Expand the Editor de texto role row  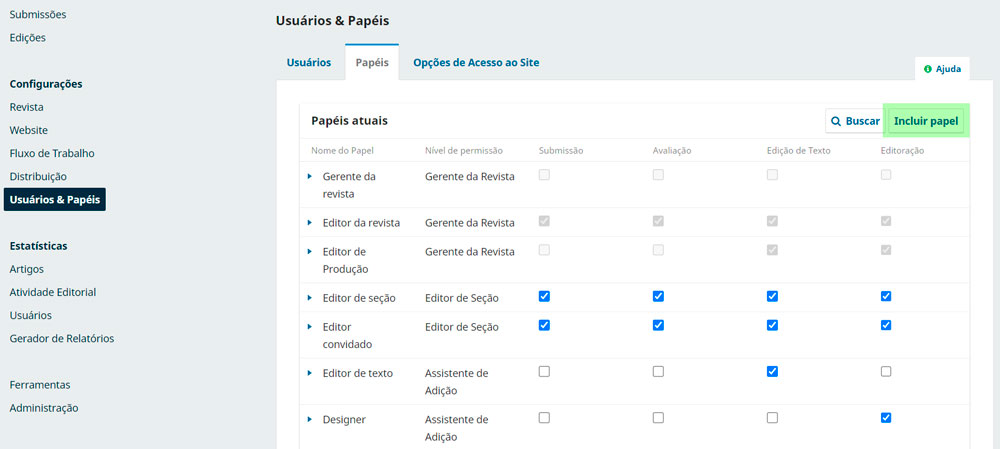click(309, 373)
